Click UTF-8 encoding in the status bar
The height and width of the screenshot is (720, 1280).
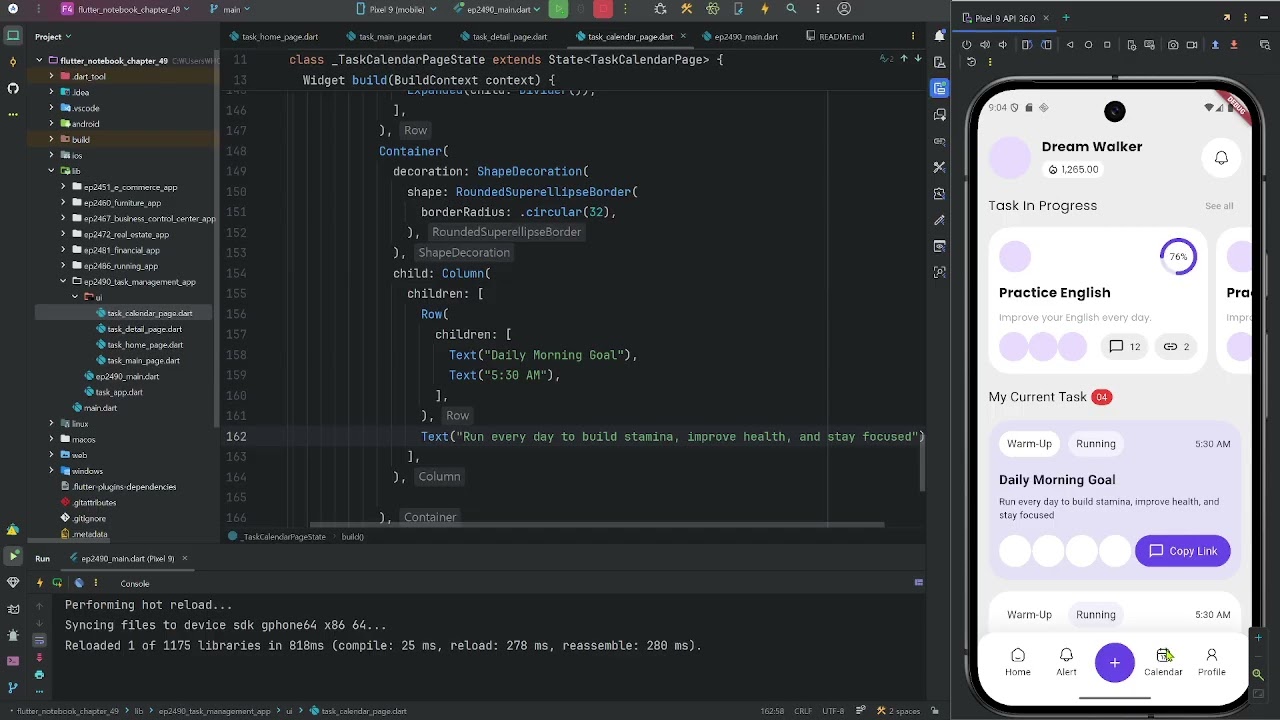click(x=832, y=711)
